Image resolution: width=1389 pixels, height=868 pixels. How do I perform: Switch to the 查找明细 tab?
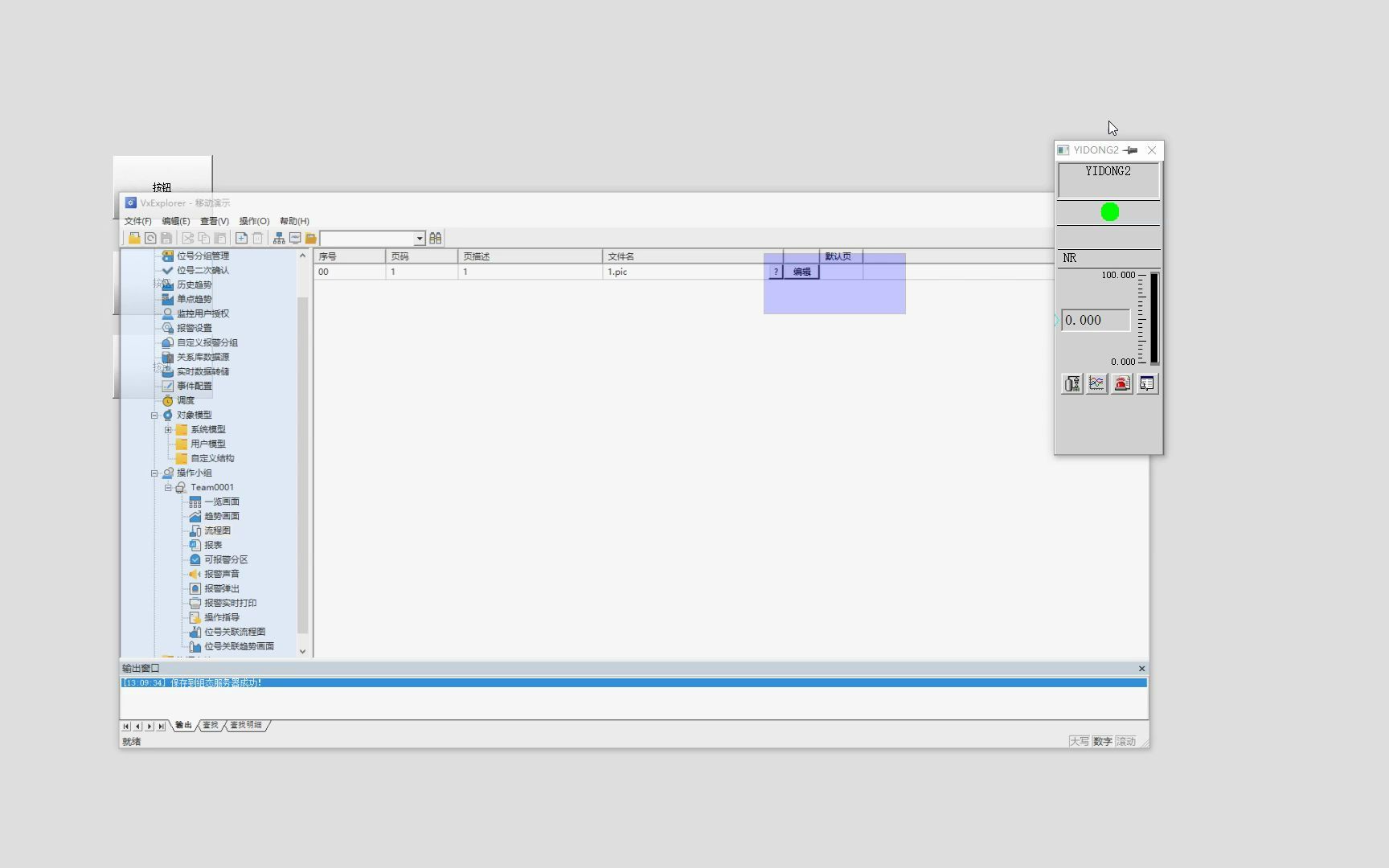[246, 725]
